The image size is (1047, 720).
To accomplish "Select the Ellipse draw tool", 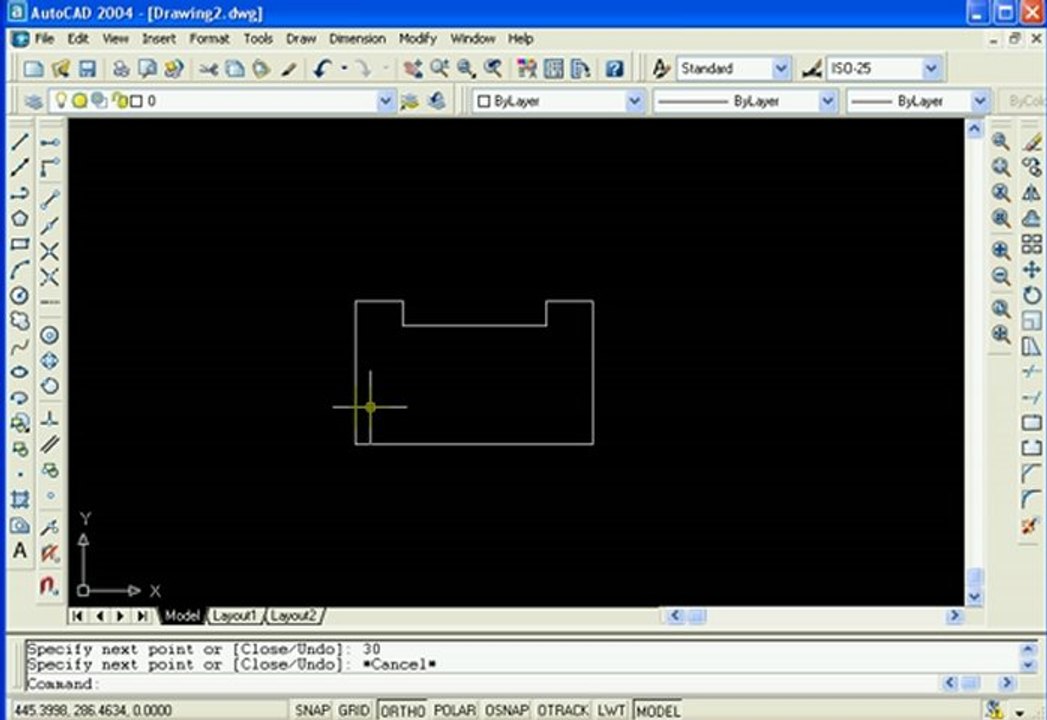I will click(19, 372).
